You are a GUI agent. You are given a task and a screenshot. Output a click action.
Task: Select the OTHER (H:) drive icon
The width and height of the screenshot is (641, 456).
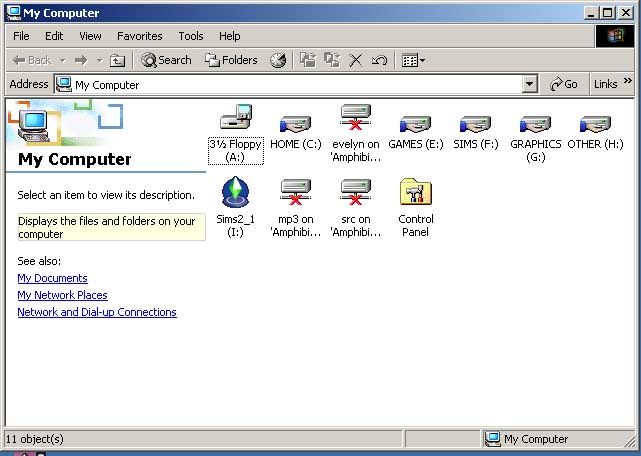tap(595, 124)
